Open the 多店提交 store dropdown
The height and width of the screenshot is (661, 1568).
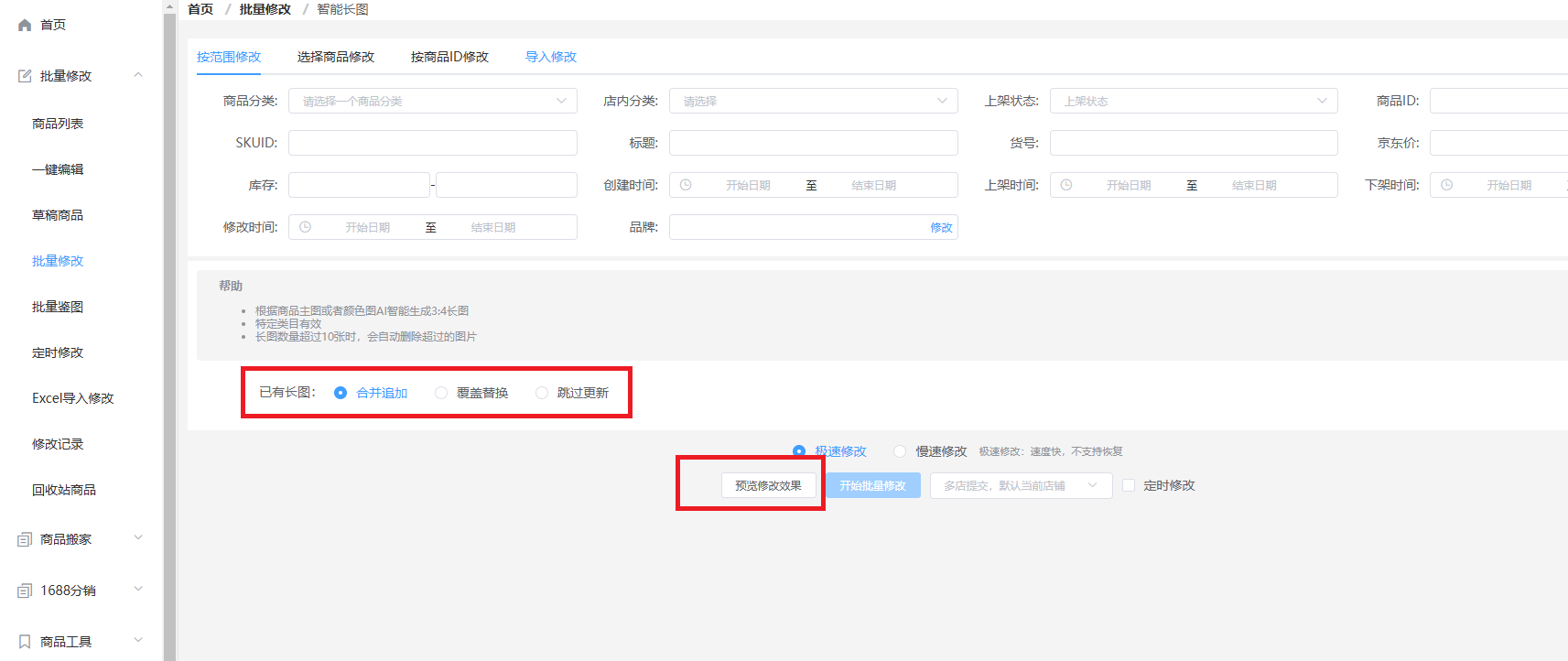(1022, 485)
